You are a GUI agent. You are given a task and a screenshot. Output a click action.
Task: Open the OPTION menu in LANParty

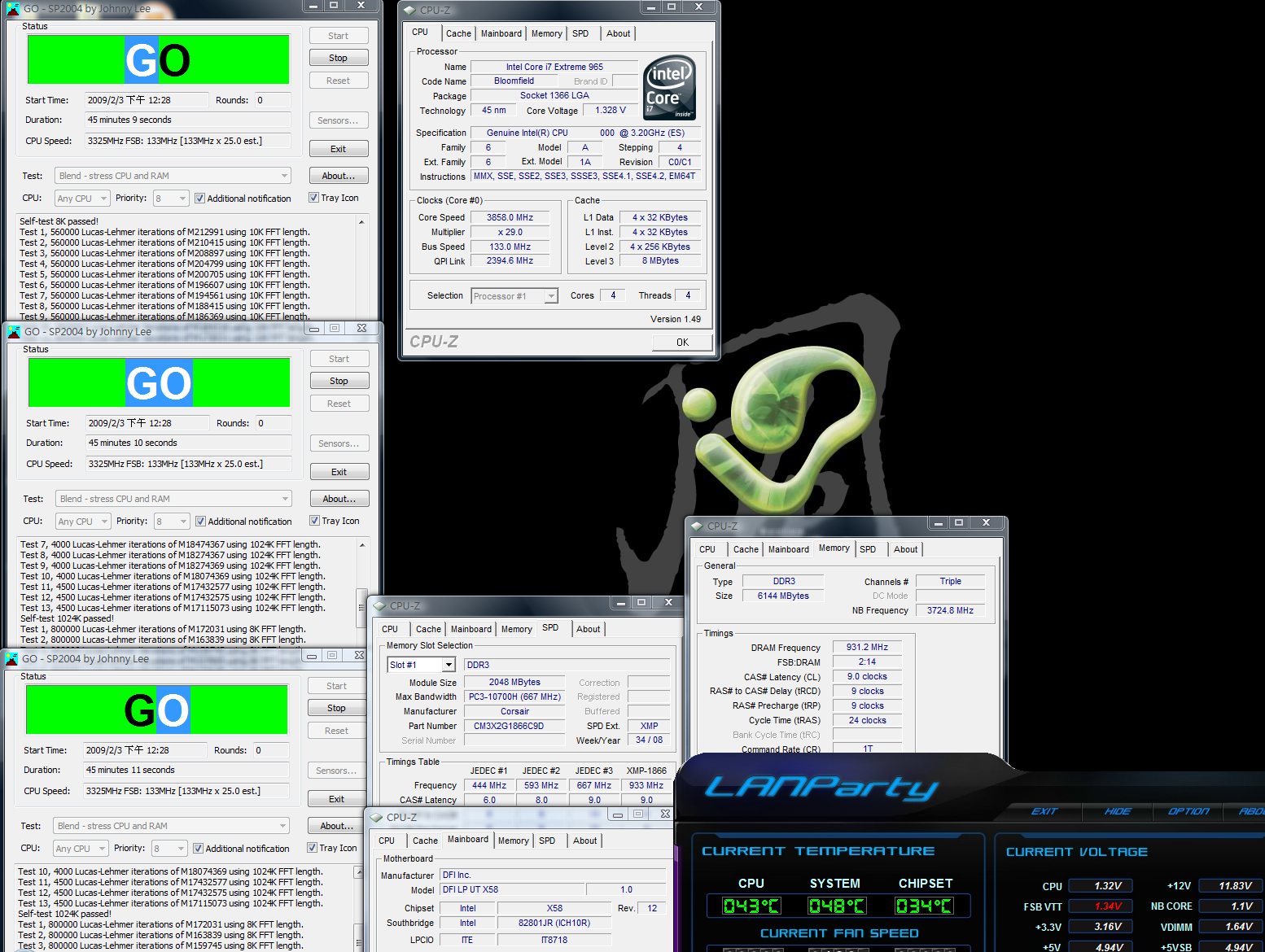click(x=1188, y=811)
